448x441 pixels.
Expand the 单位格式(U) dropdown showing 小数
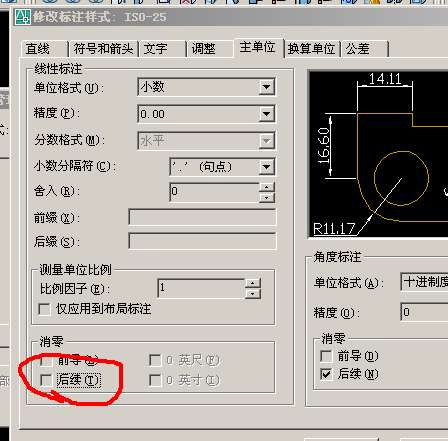click(266, 87)
